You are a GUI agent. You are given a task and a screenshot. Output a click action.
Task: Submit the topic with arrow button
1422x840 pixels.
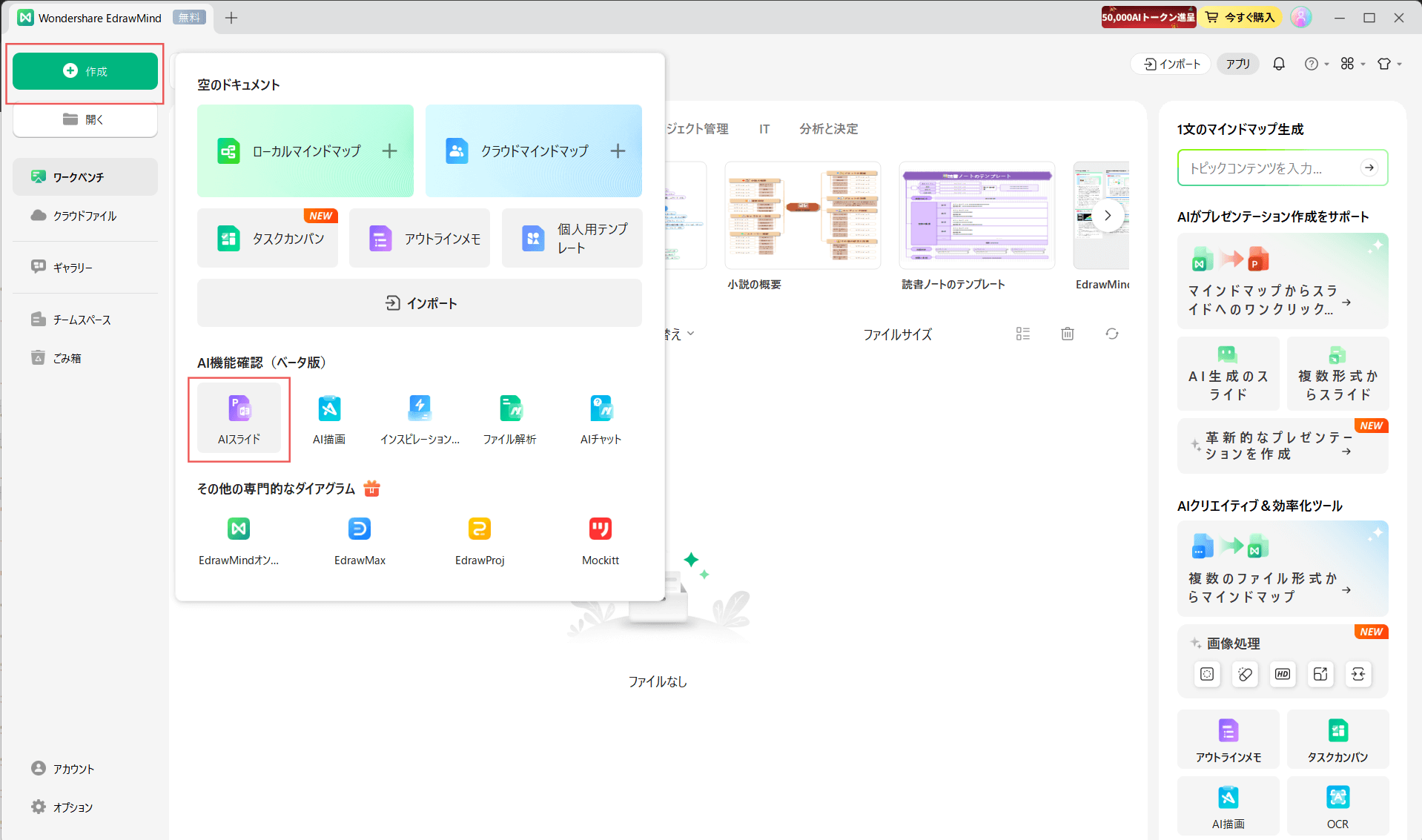point(1369,168)
